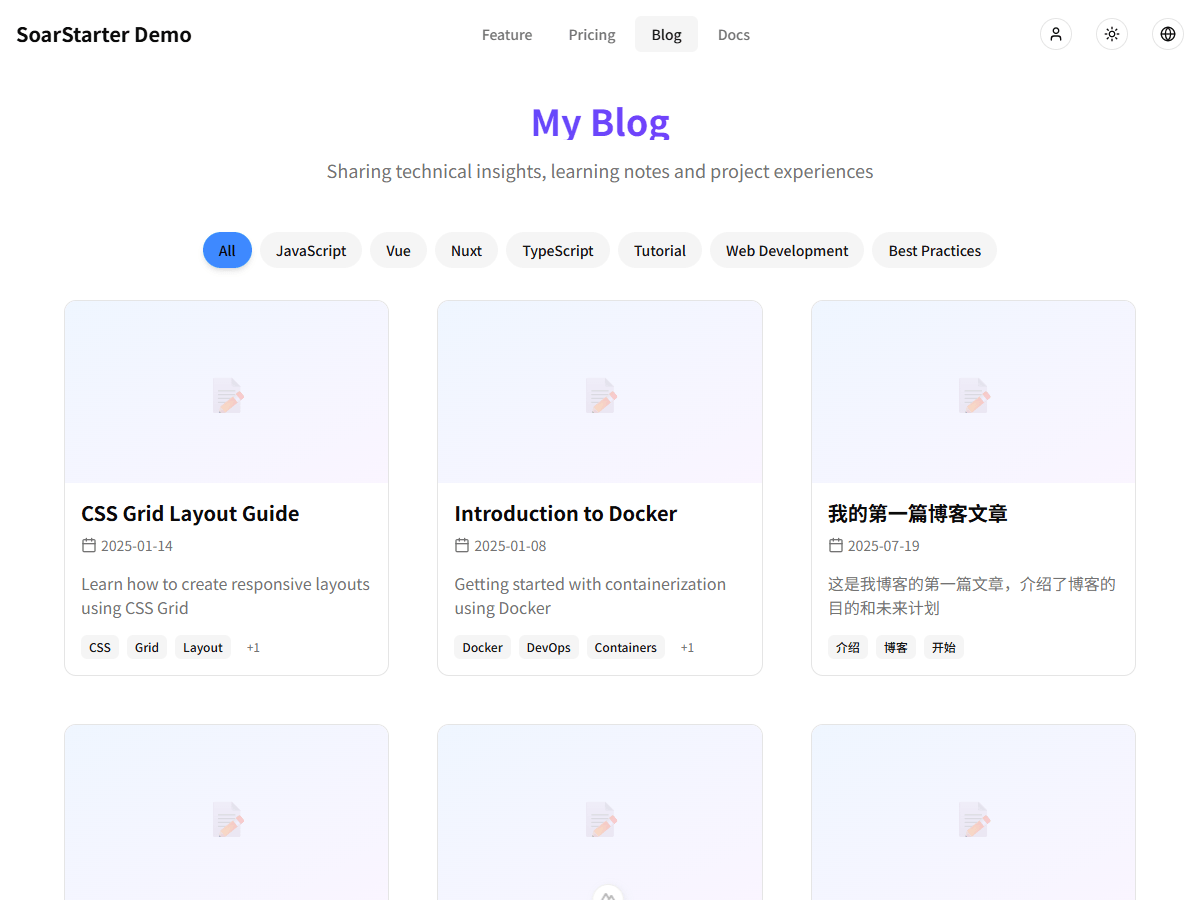Click the pencil placeholder icon on Docker card
This screenshot has width=1200, height=900.
(600, 394)
